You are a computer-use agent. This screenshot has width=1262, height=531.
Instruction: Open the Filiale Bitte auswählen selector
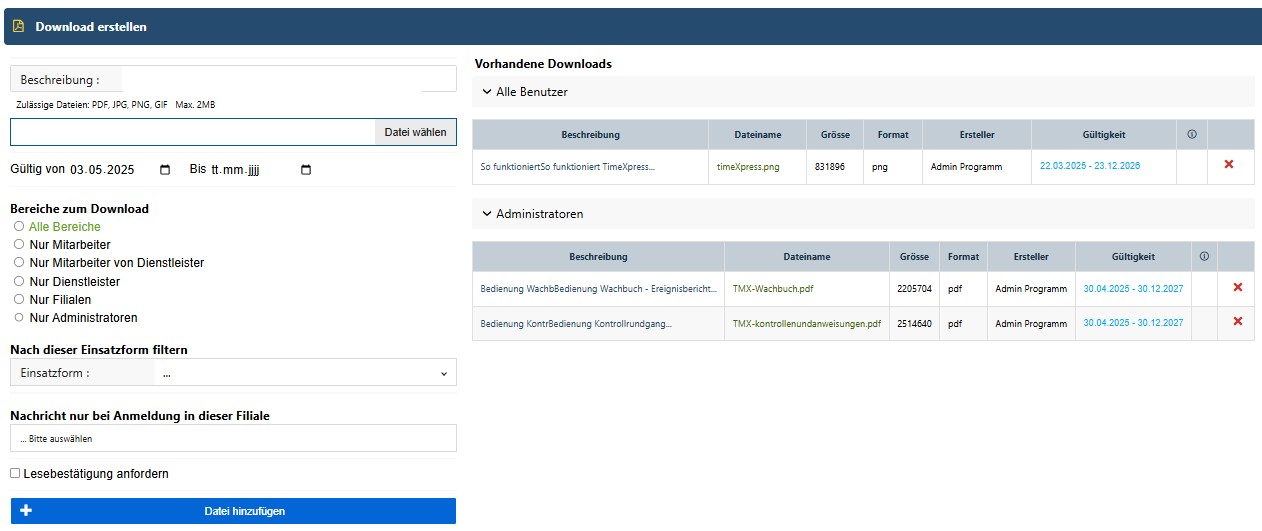tap(233, 438)
